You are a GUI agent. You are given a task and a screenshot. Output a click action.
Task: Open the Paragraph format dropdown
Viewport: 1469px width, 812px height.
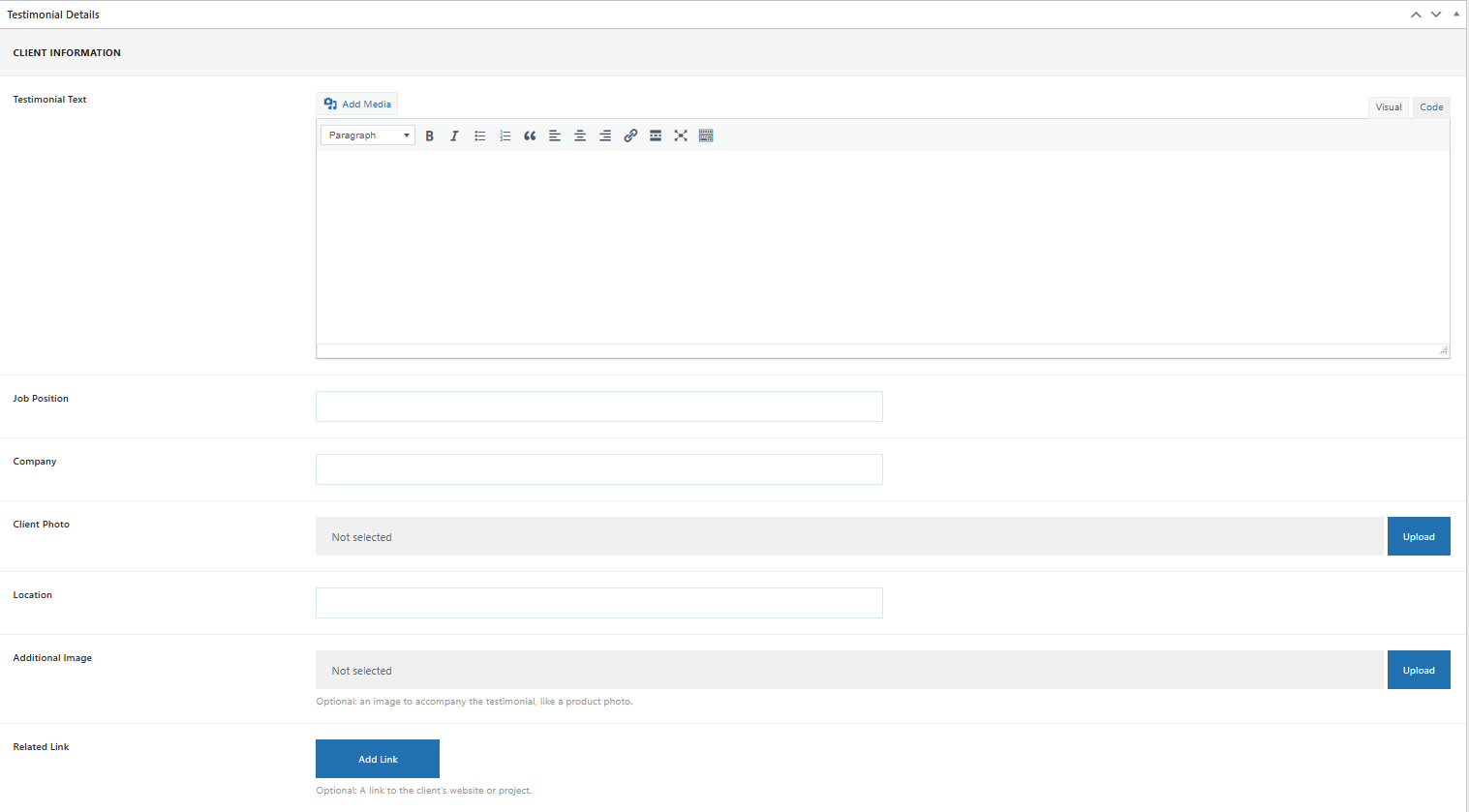coord(368,135)
